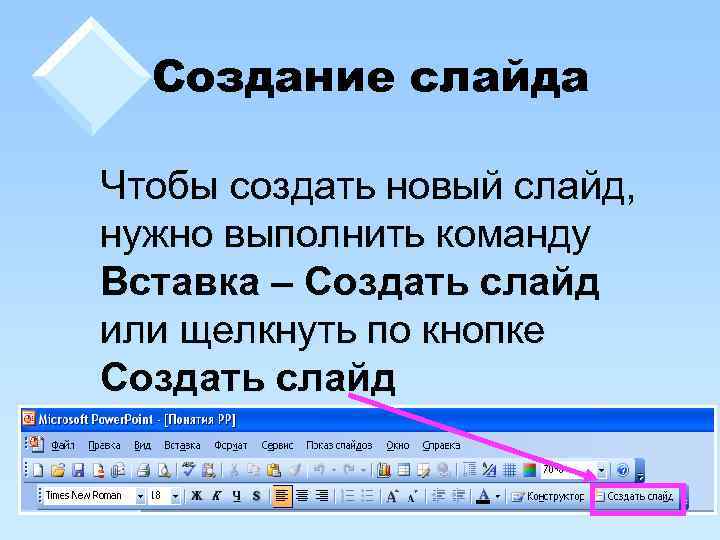
Task: Open the Research pane icon
Action: tap(209, 470)
